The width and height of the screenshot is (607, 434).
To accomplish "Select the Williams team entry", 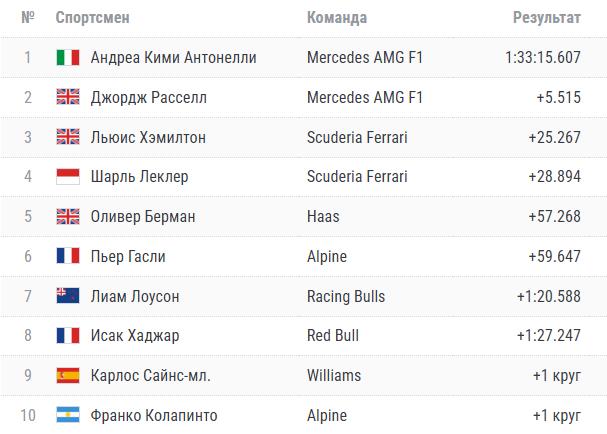I will pyautogui.click(x=334, y=376).
